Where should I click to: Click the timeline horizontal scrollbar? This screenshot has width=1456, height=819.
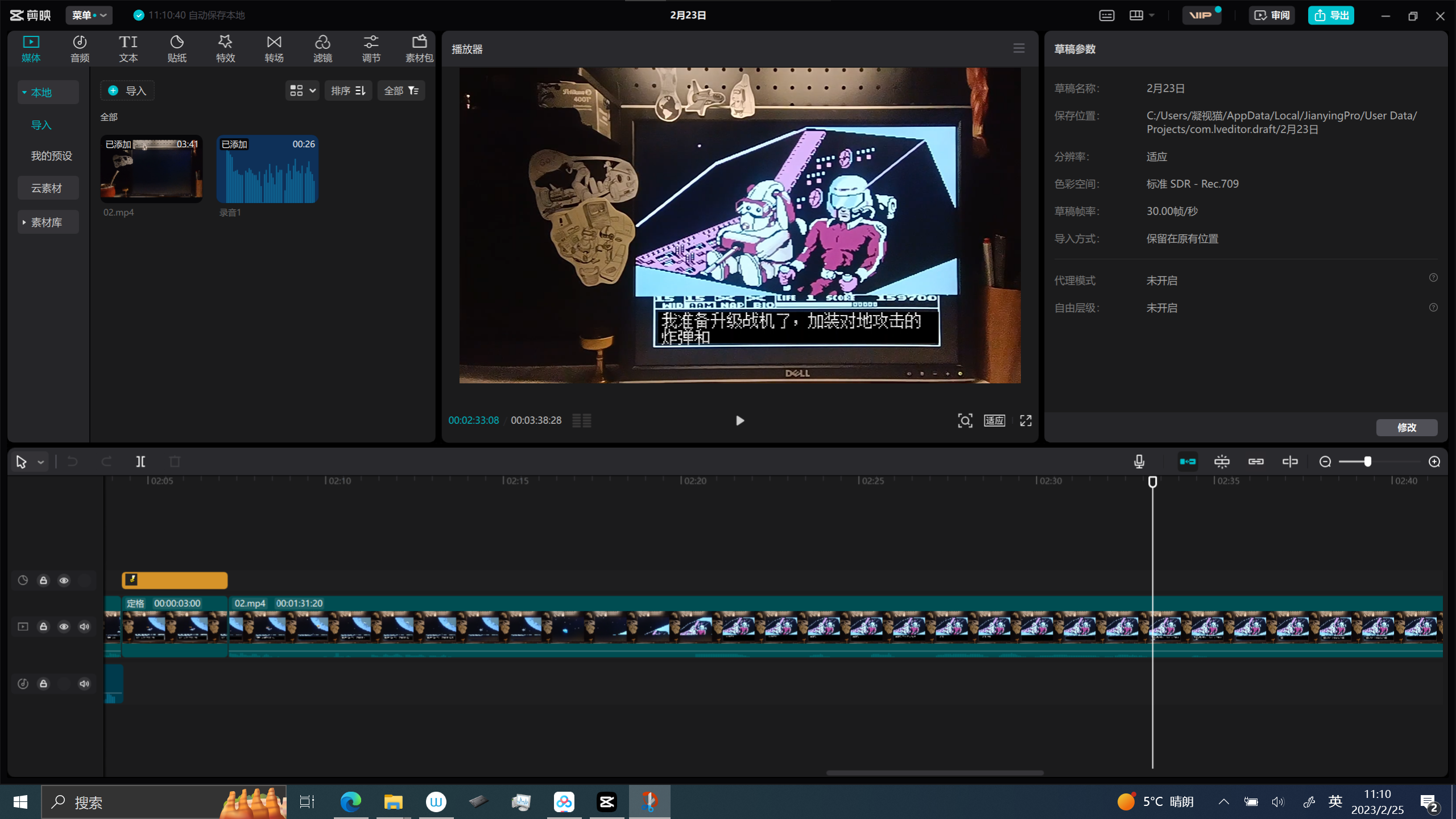934,773
